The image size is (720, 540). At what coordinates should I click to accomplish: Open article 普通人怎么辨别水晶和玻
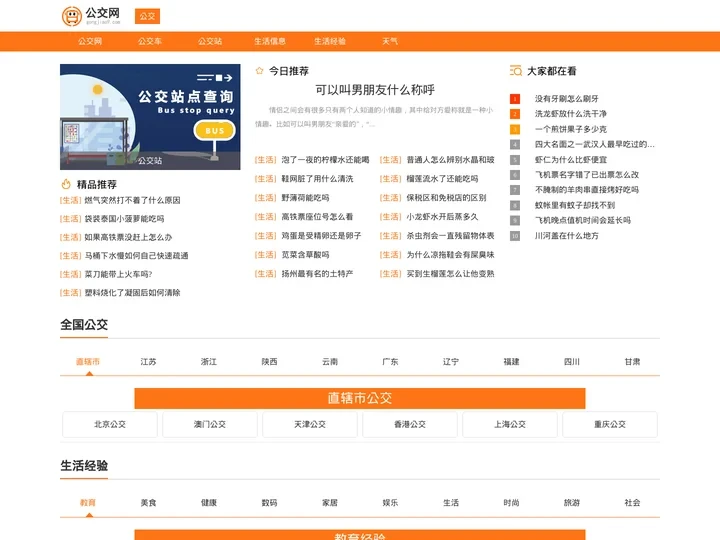click(x=450, y=160)
